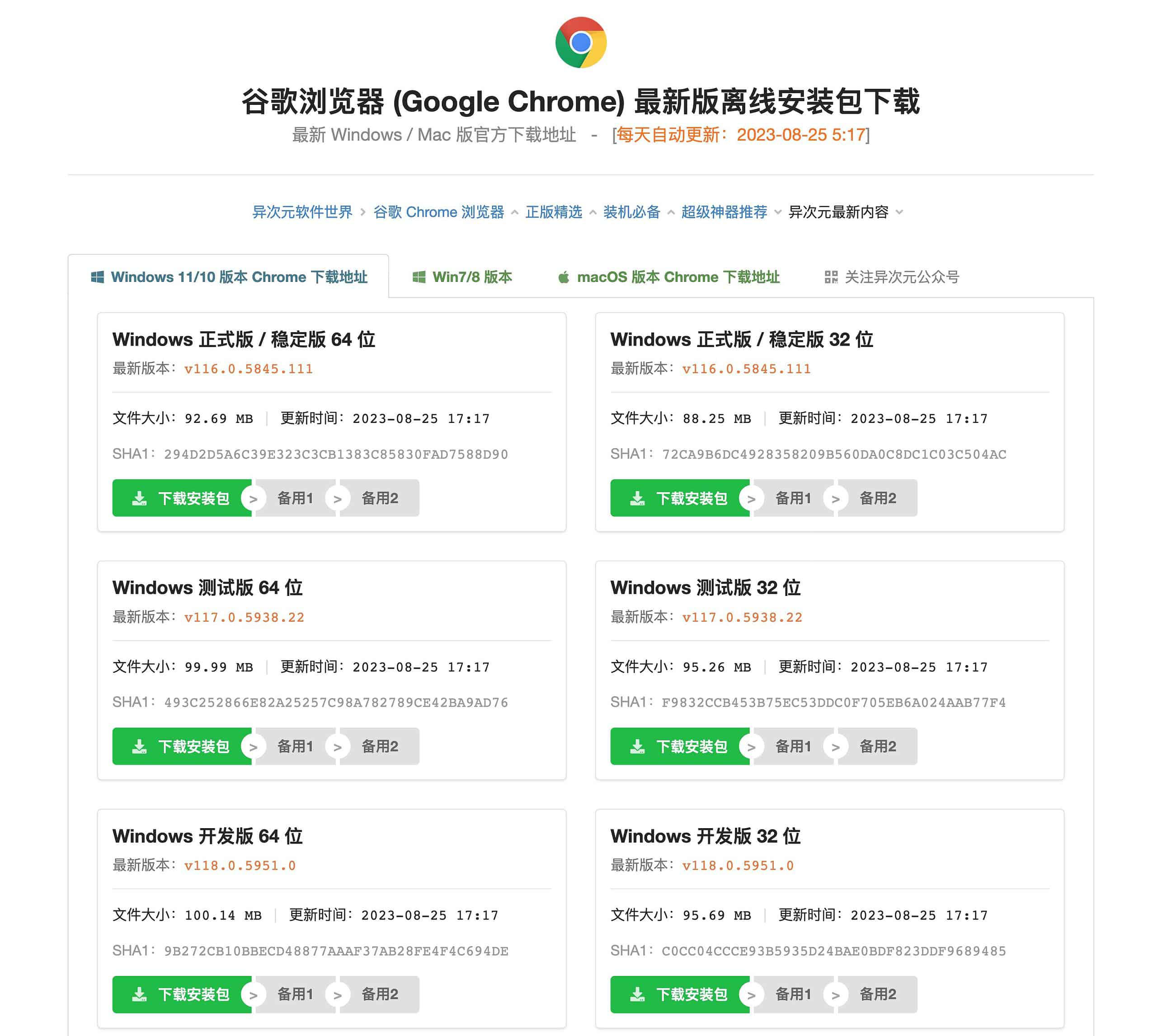Download Windows 测试版 32 位 installer
Image resolution: width=1157 pixels, height=1036 pixels.
(680, 746)
